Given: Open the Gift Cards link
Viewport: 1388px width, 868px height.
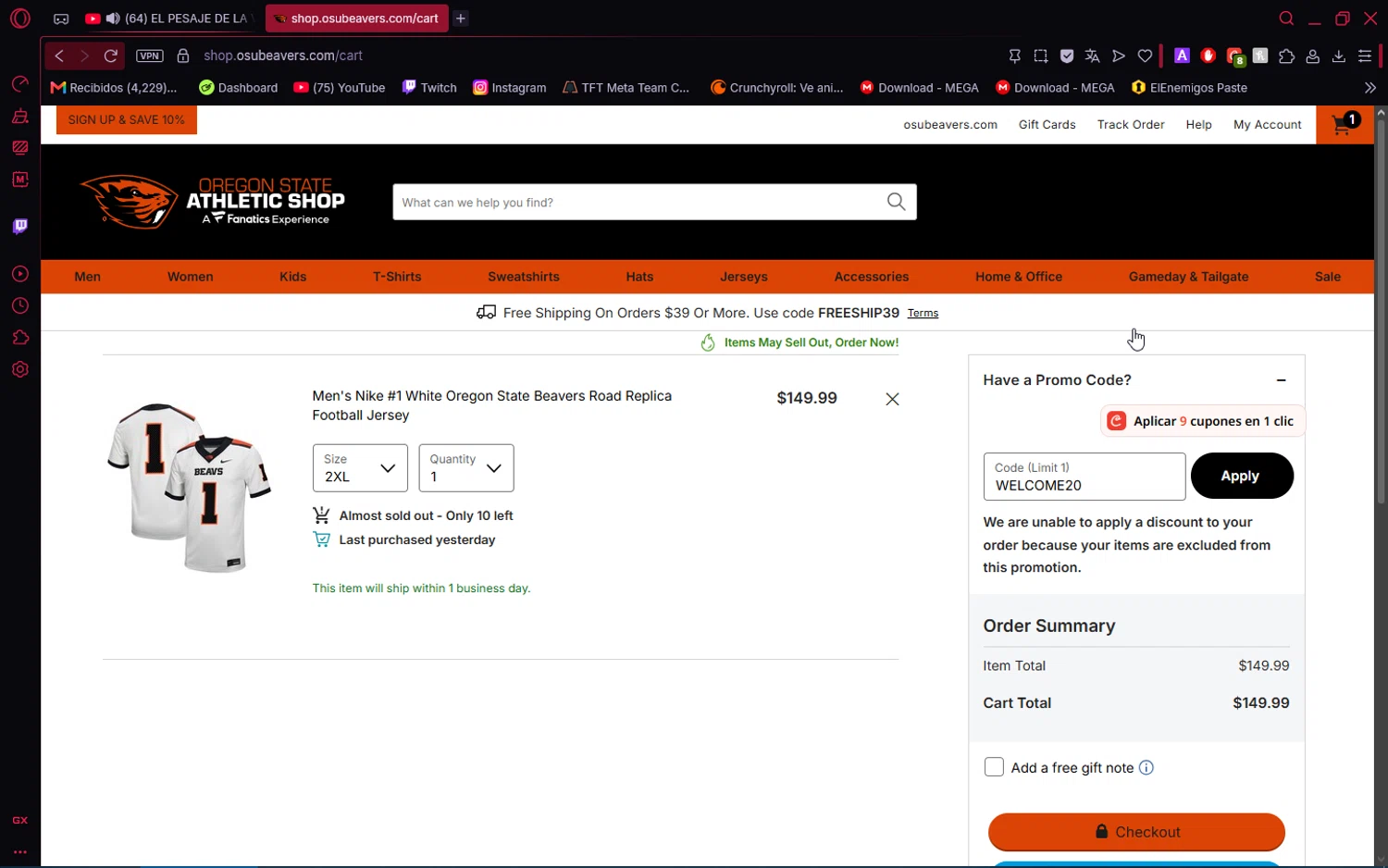Looking at the screenshot, I should [x=1047, y=125].
